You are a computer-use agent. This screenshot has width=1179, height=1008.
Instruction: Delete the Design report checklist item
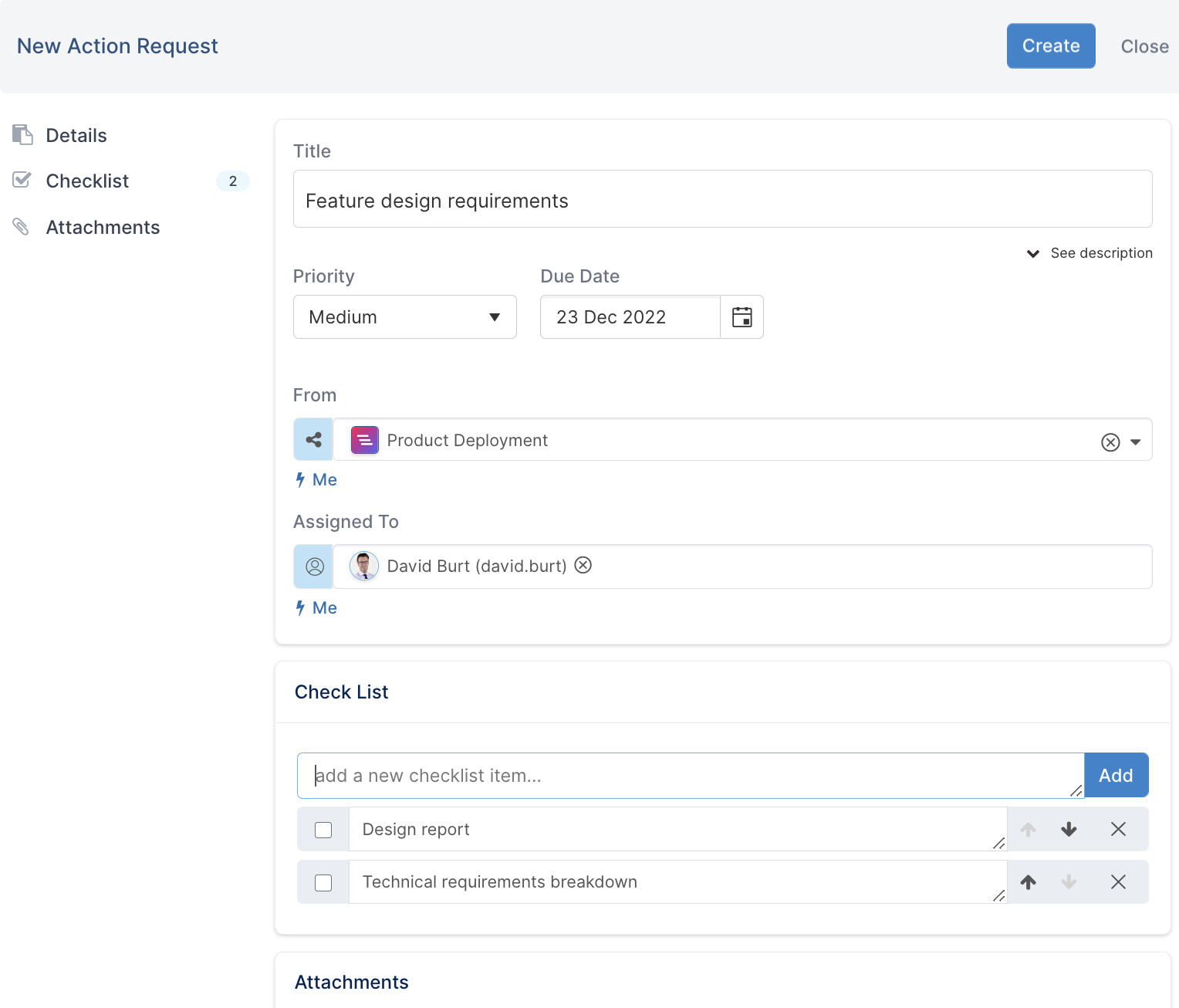(x=1118, y=830)
